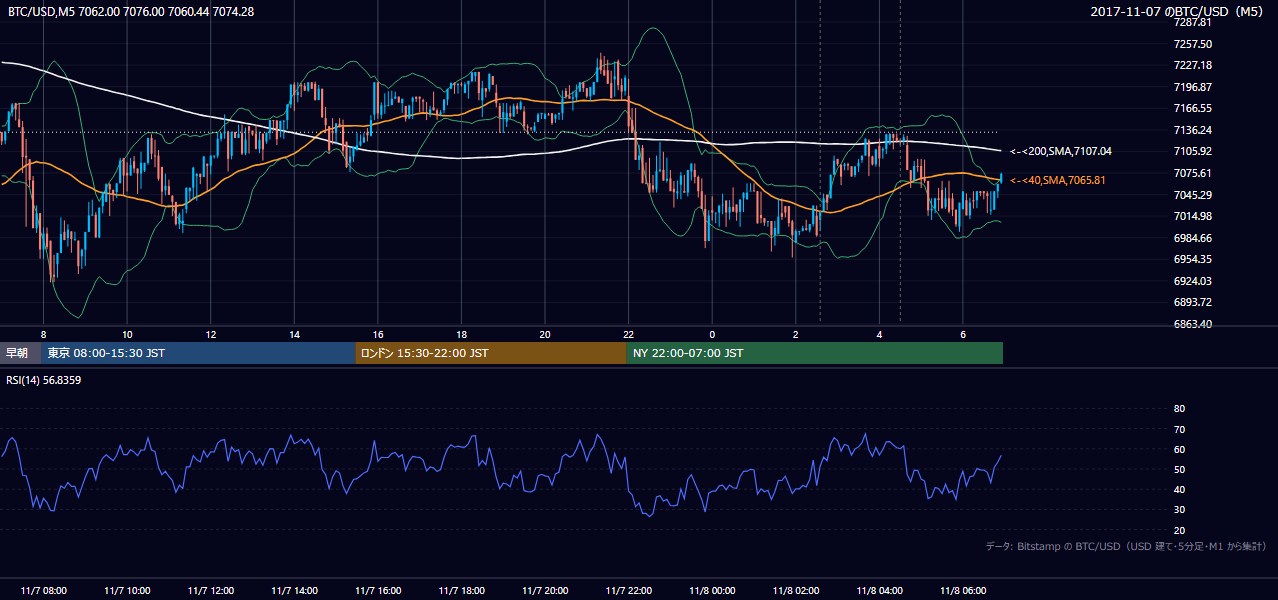The image size is (1278, 600).
Task: Click the 40 SMA 7065.81 label
Action: (1057, 180)
